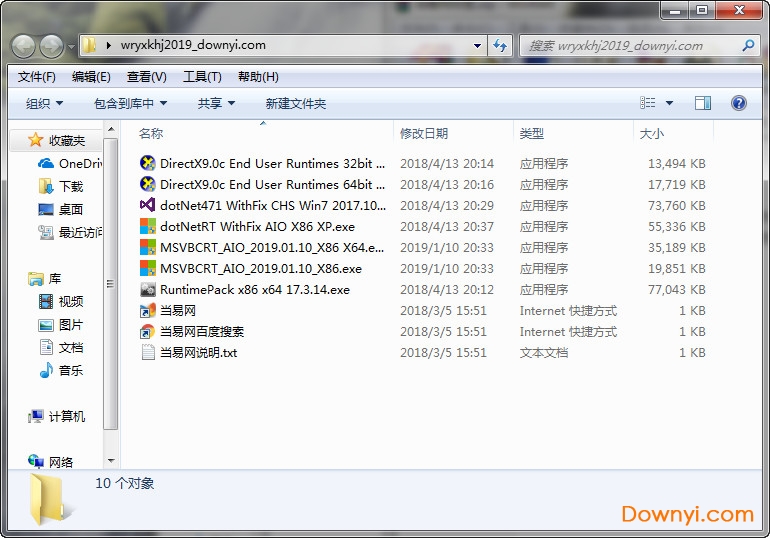Screen dimensions: 770x538
Task: Select MSVBCRT_AIO_2019.01.10_X86.exe file icon
Action: [148, 268]
